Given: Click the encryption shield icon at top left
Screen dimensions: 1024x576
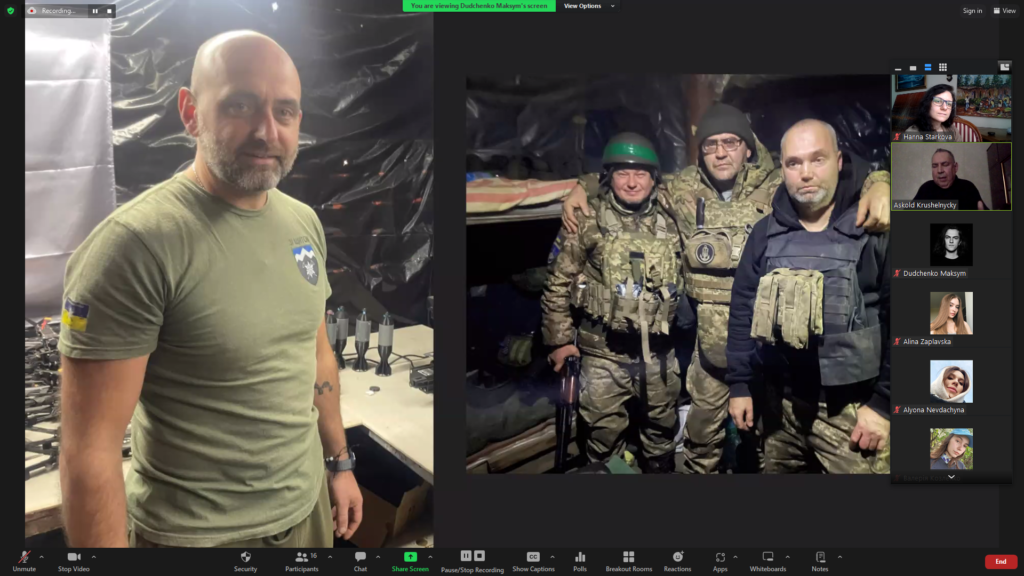Looking at the screenshot, I should 10,10.
